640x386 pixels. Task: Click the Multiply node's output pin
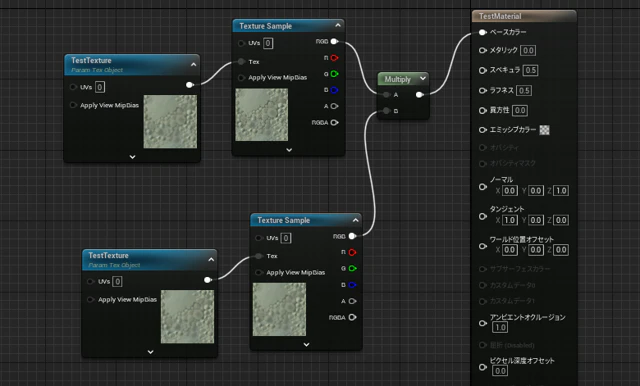click(419, 95)
